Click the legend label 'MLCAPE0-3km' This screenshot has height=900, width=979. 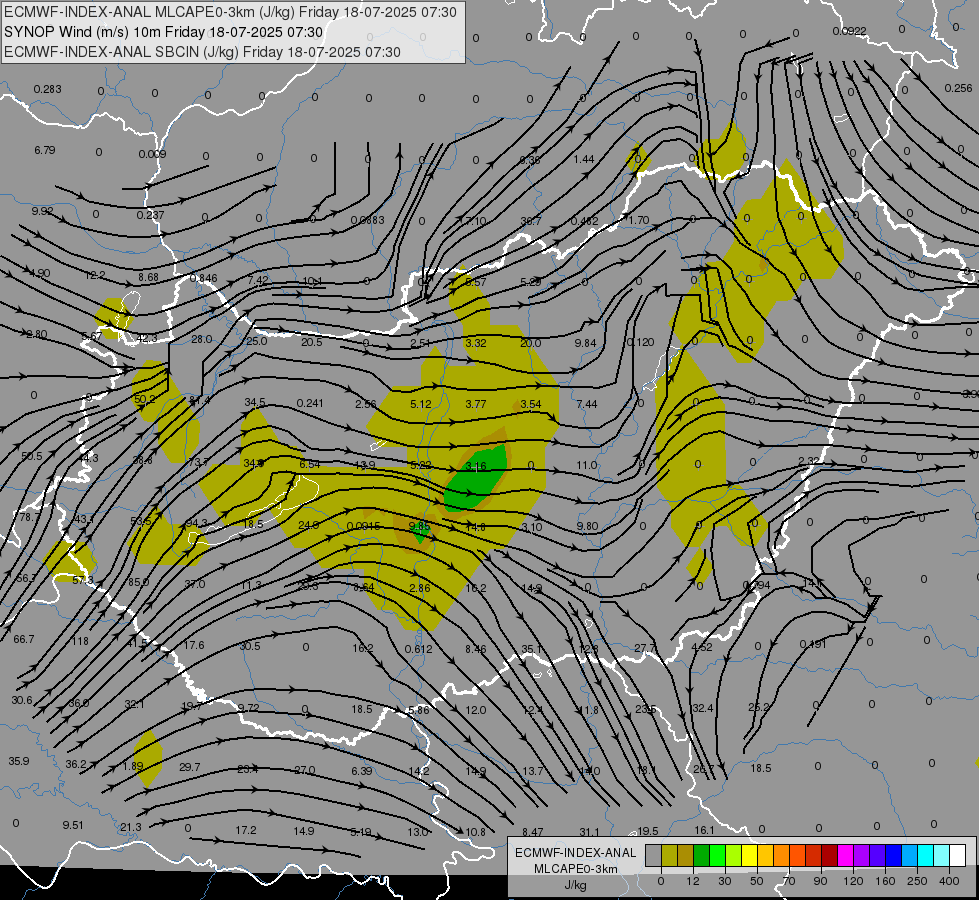[575, 869]
